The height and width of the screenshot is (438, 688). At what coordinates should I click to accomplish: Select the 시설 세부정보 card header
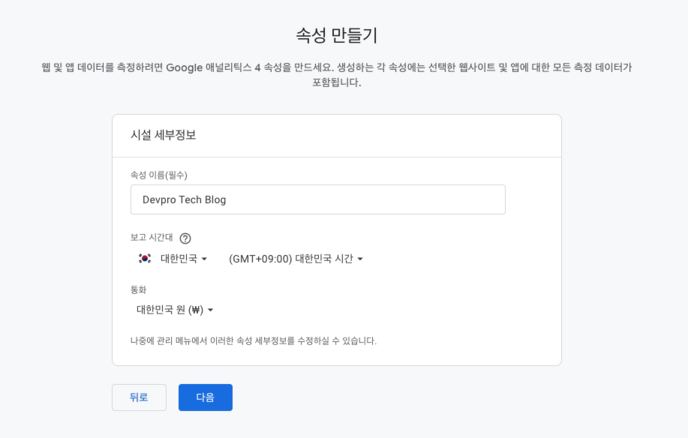tap(163, 135)
